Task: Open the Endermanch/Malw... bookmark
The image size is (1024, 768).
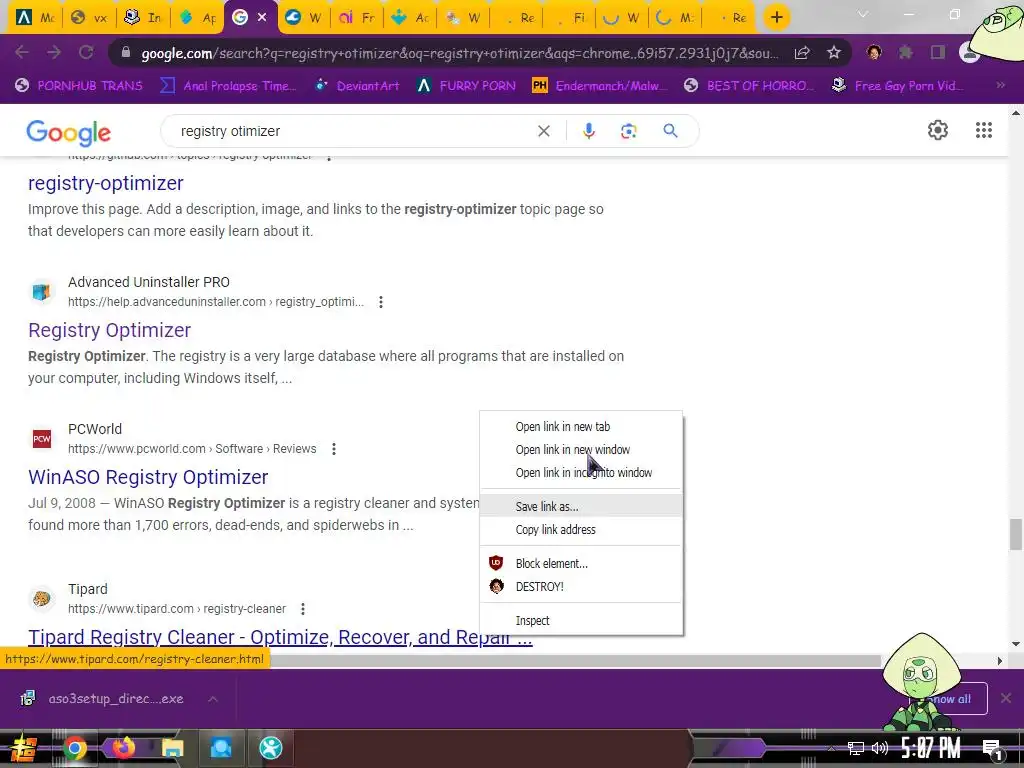Action: point(600,86)
